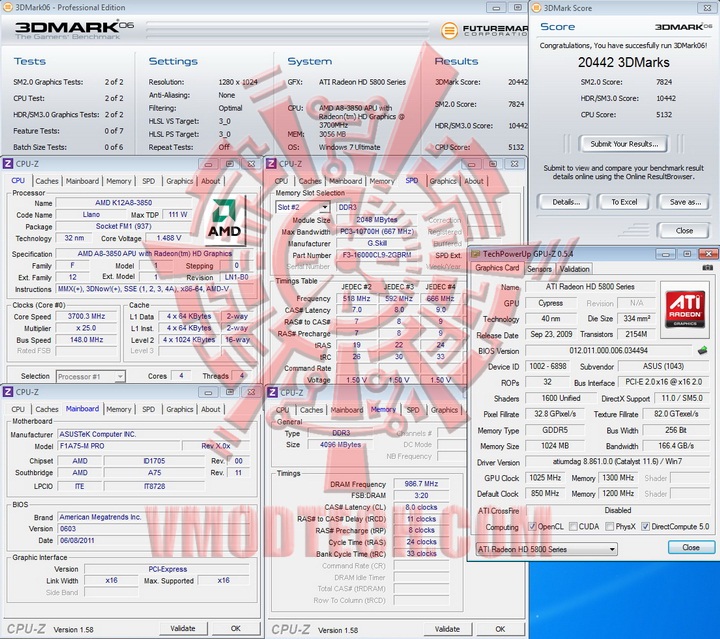Click the Module Size 2048 MBytes value

click(x=377, y=220)
